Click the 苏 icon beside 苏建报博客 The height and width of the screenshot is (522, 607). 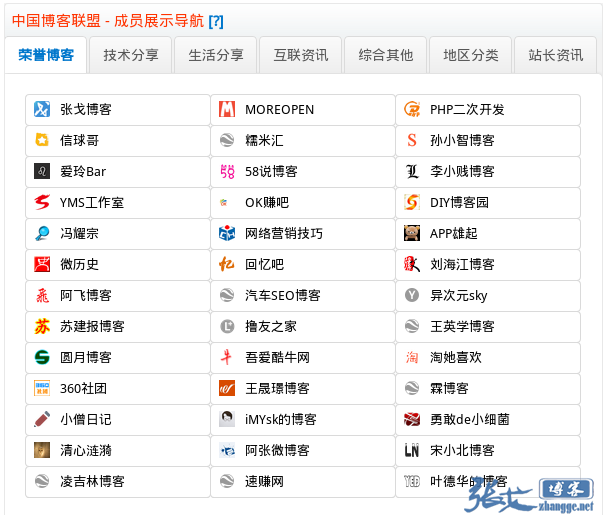[42, 326]
